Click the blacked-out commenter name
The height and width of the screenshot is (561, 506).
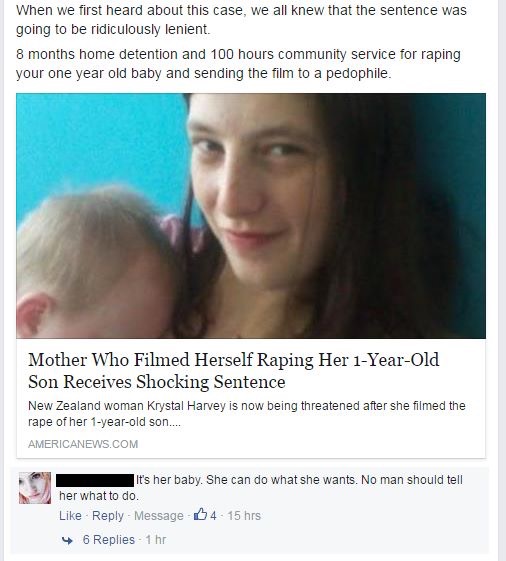(95, 480)
